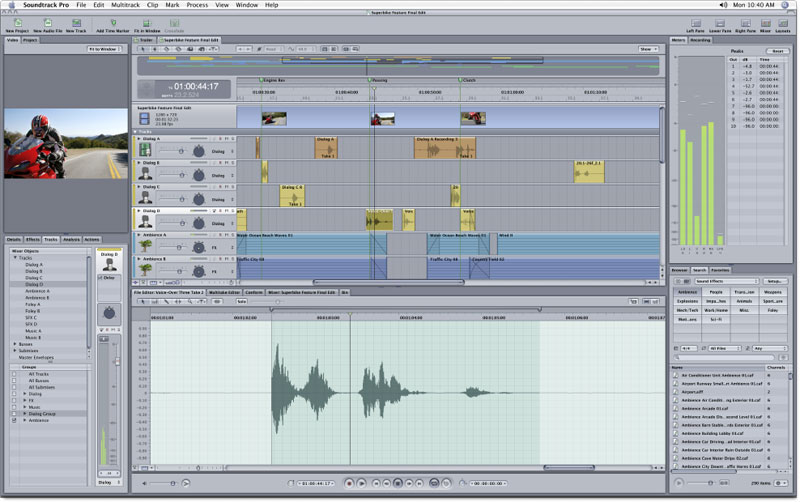The image size is (800, 502).
Task: Select the arrow selection tool in timeline toolbar
Action: (x=143, y=49)
